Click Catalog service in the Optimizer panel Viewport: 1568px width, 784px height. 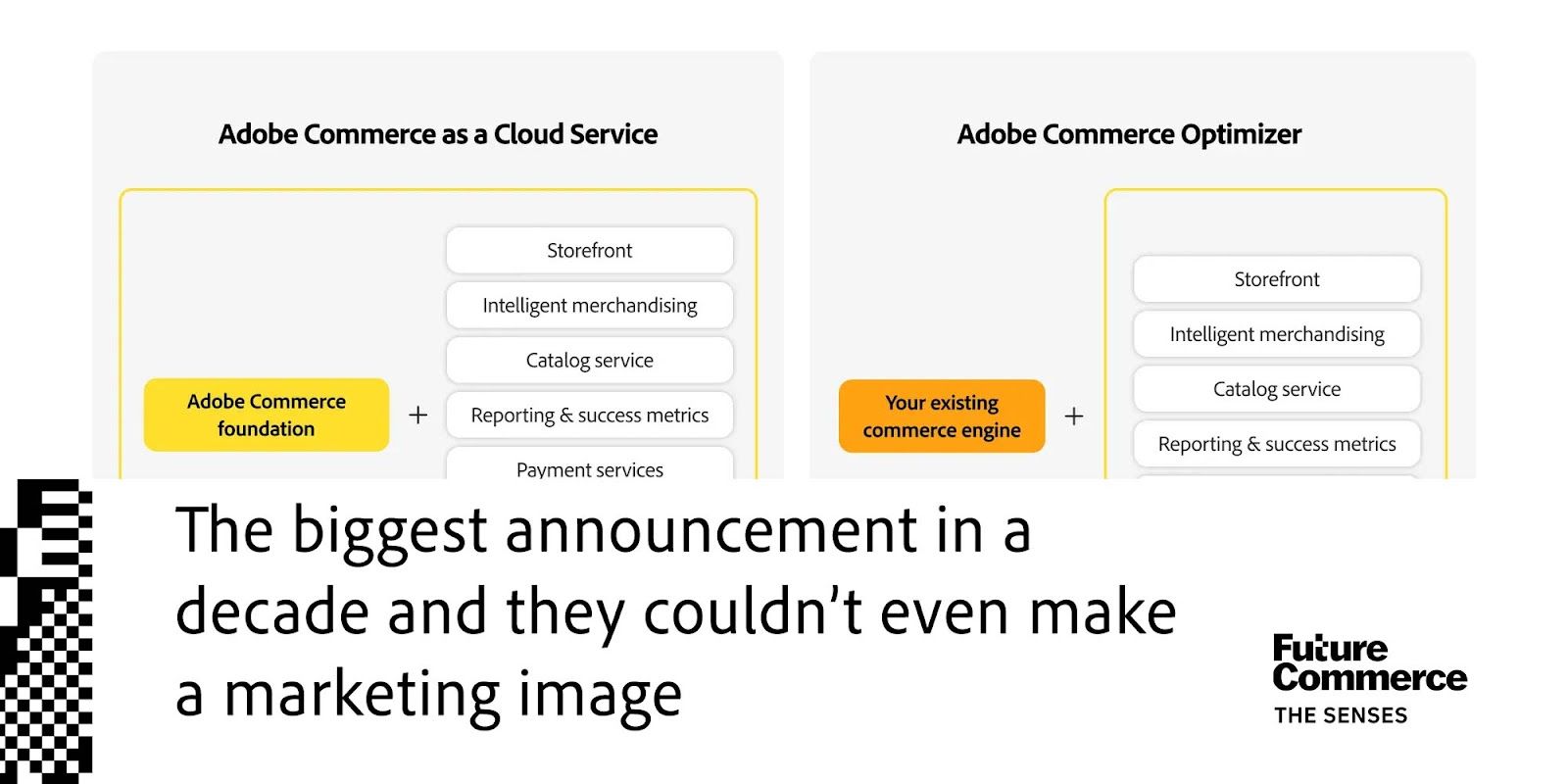pyautogui.click(x=1277, y=389)
